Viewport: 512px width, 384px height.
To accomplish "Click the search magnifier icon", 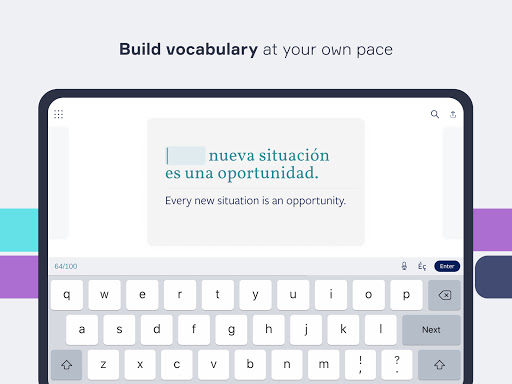I will (x=435, y=114).
